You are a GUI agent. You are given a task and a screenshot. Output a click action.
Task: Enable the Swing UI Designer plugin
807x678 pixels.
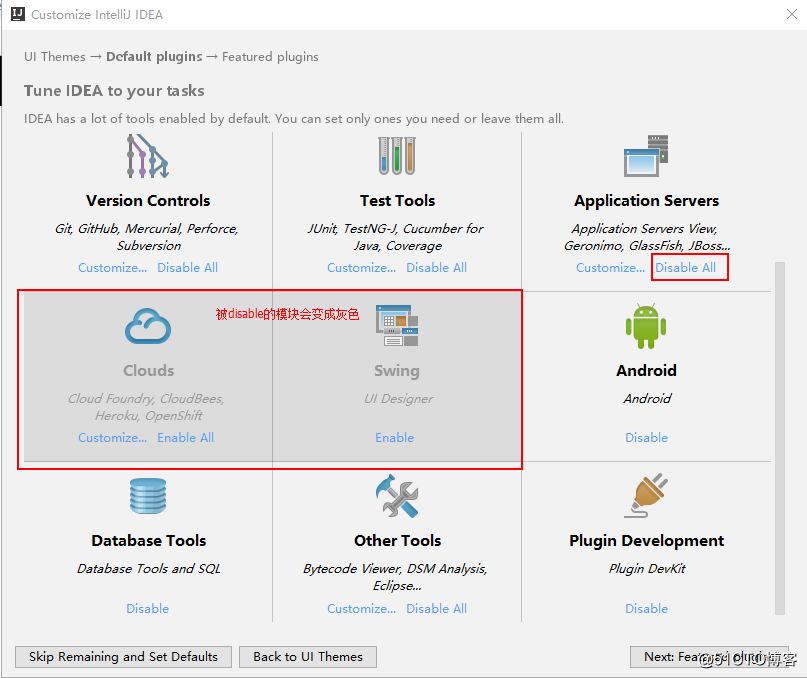pyautogui.click(x=395, y=438)
